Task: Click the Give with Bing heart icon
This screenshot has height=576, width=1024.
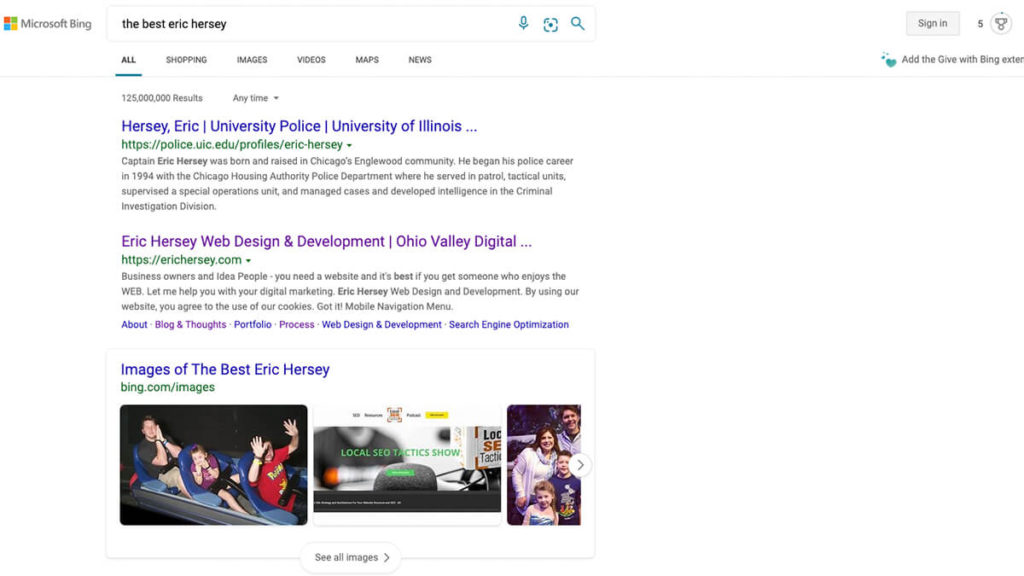Action: 888,60
